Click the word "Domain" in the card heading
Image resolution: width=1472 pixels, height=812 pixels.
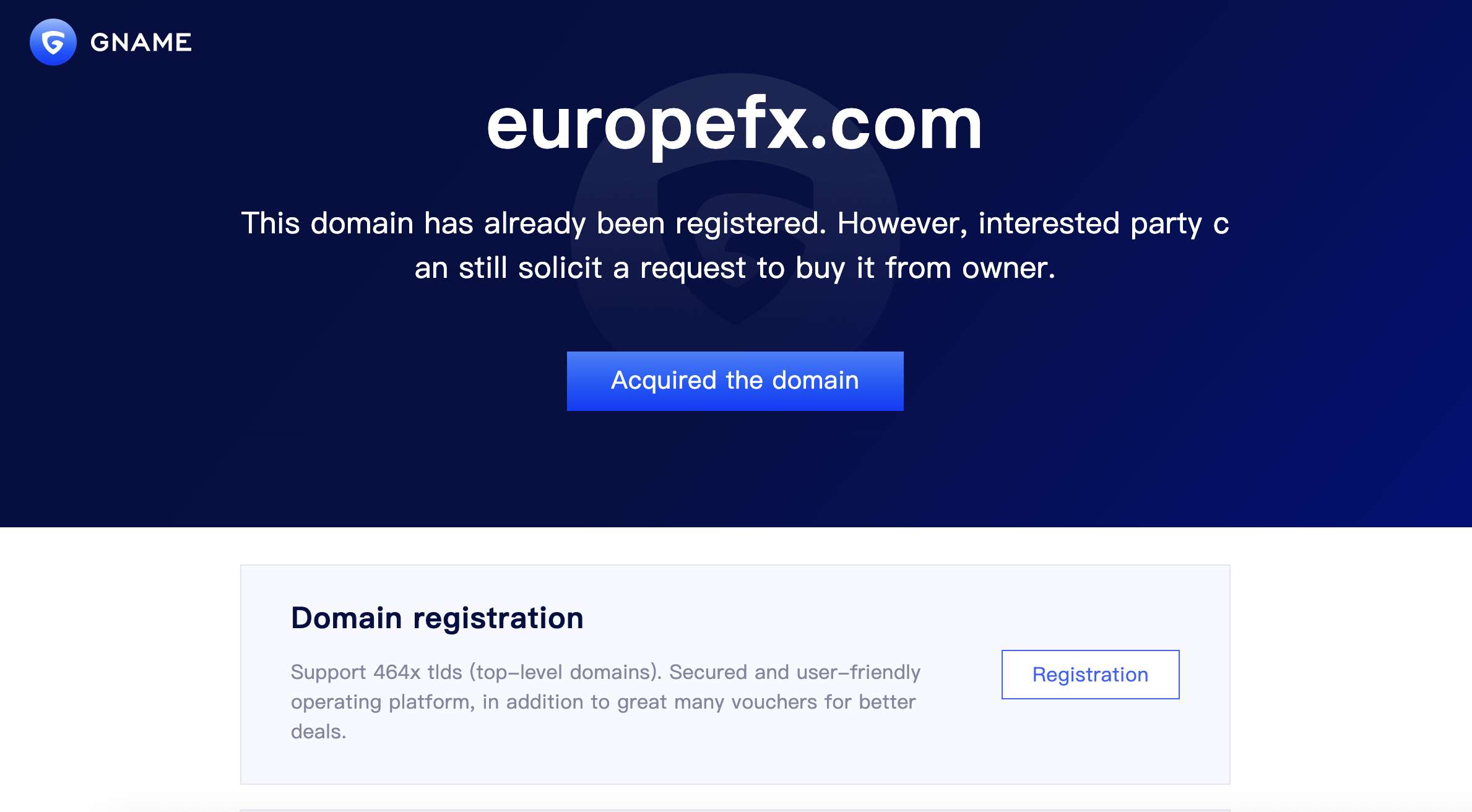pos(347,618)
